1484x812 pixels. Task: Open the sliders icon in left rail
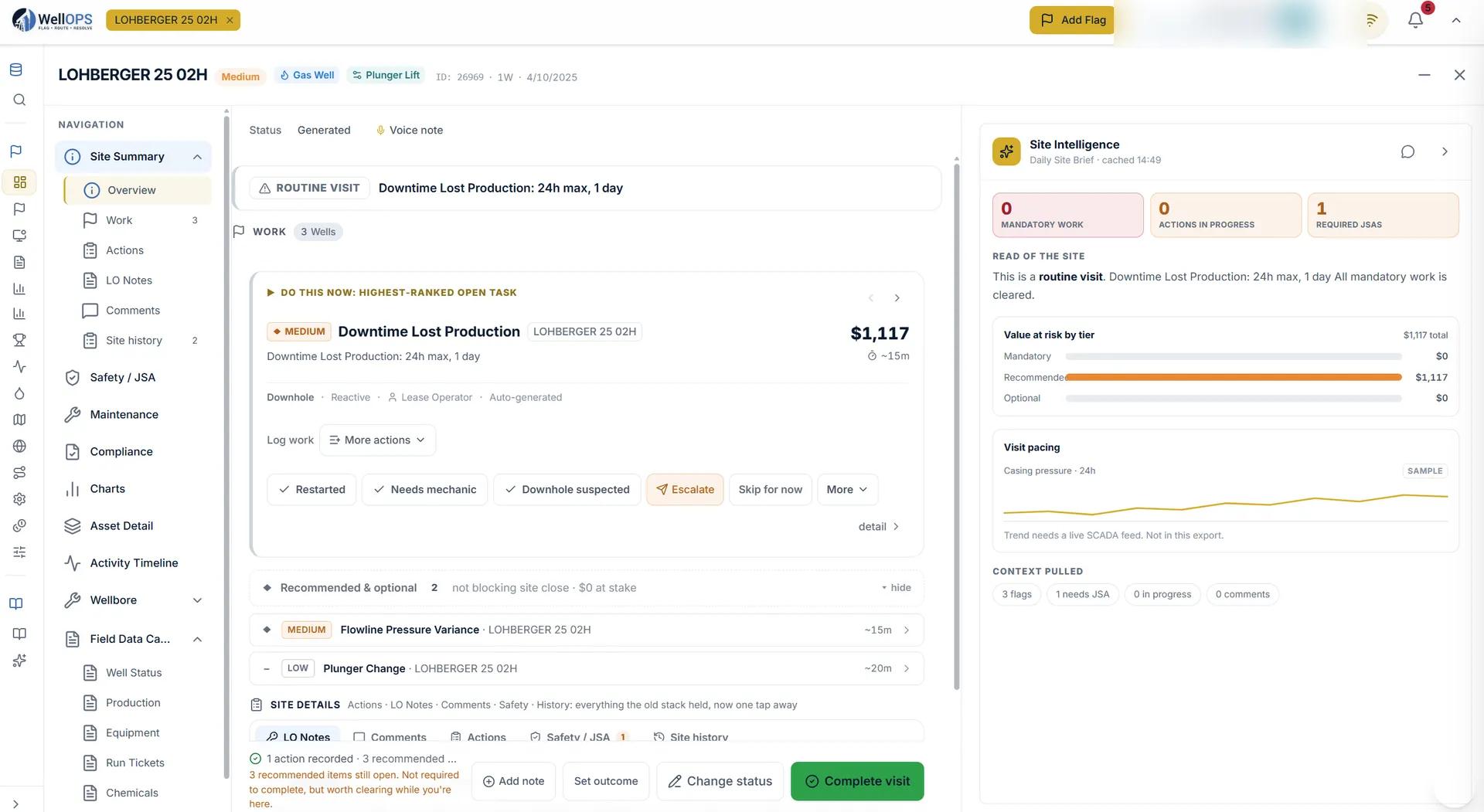pyautogui.click(x=19, y=552)
